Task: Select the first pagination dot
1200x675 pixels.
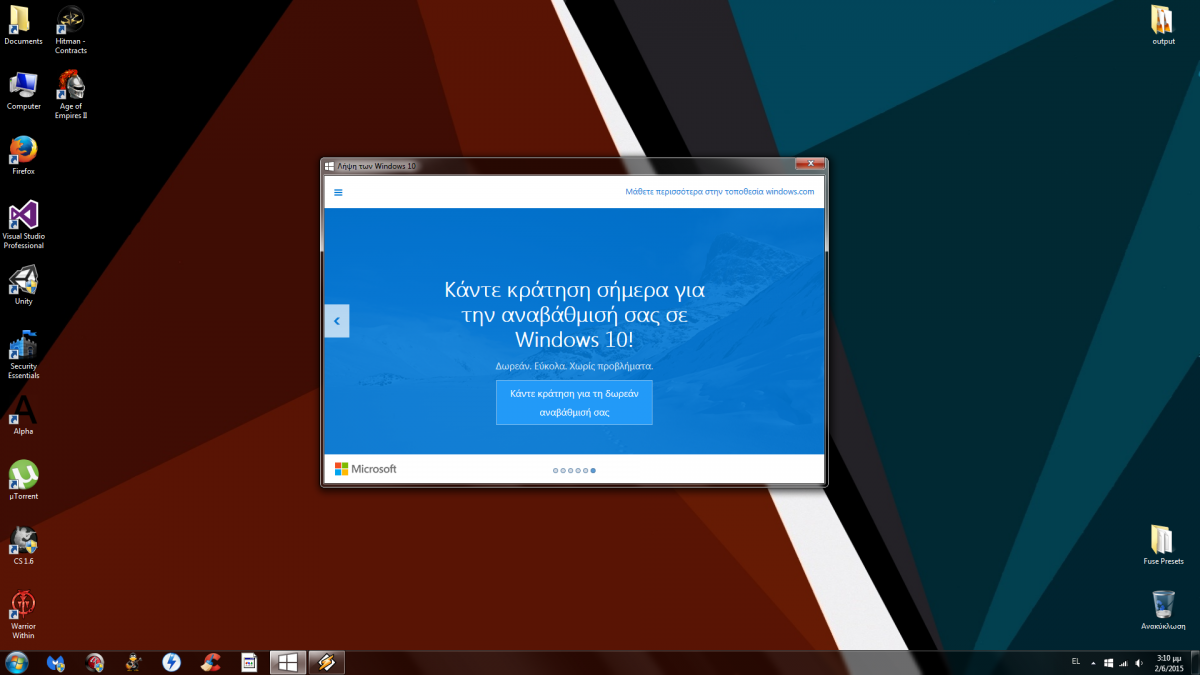Action: [x=555, y=470]
